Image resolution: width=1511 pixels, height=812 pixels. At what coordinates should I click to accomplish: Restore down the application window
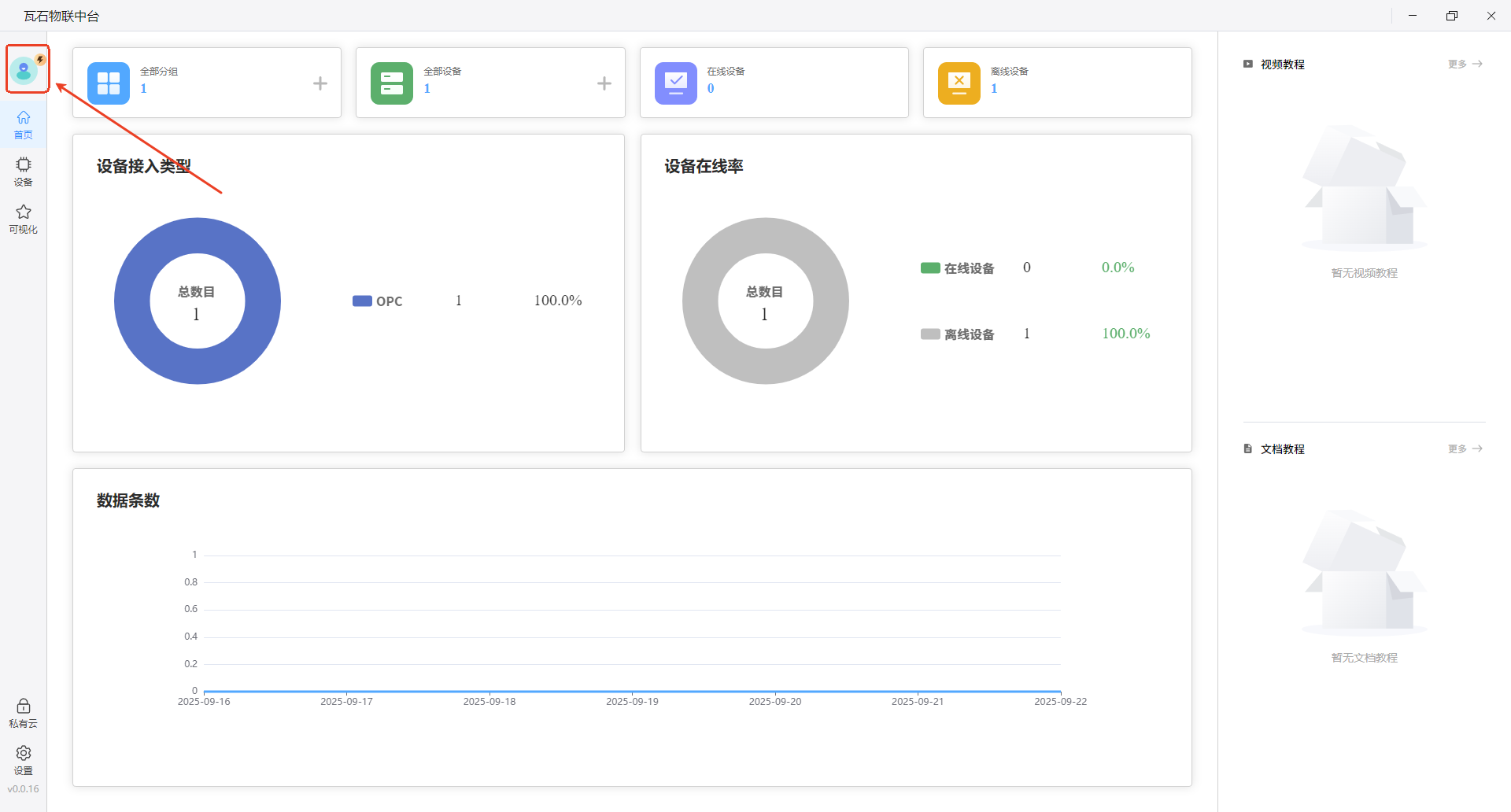pyautogui.click(x=1452, y=16)
